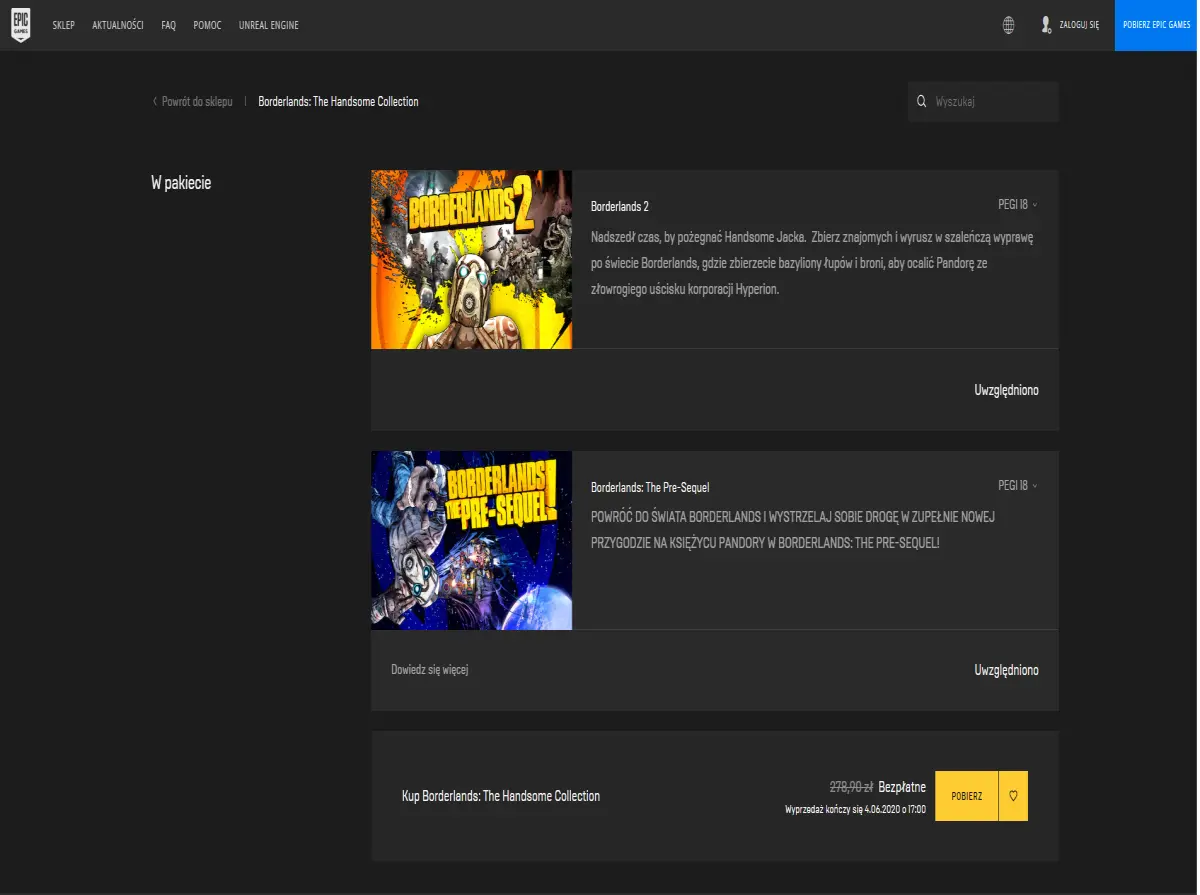The image size is (1200, 895).
Task: Click the search magnifier icon
Action: [922, 102]
